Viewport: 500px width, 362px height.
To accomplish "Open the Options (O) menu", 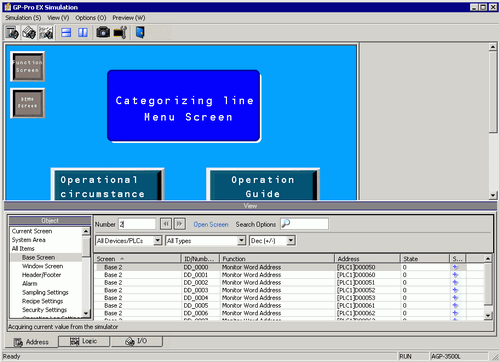I will point(91,18).
